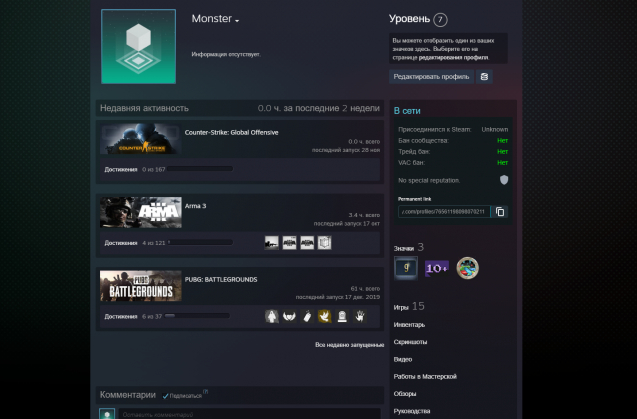Viewport: 637px width, 419px height.
Task: Click the 61 ч. всего PUBG playtime text
Action: pos(365,289)
